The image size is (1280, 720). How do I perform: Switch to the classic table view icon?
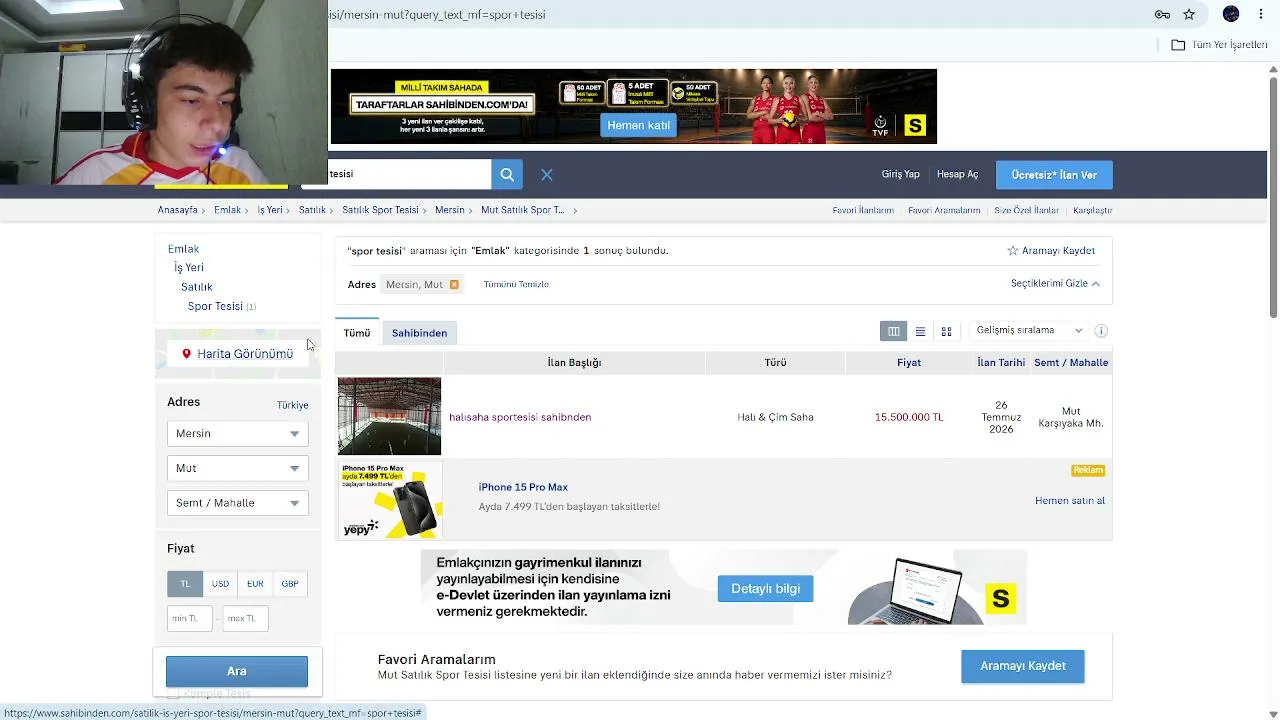pos(894,331)
